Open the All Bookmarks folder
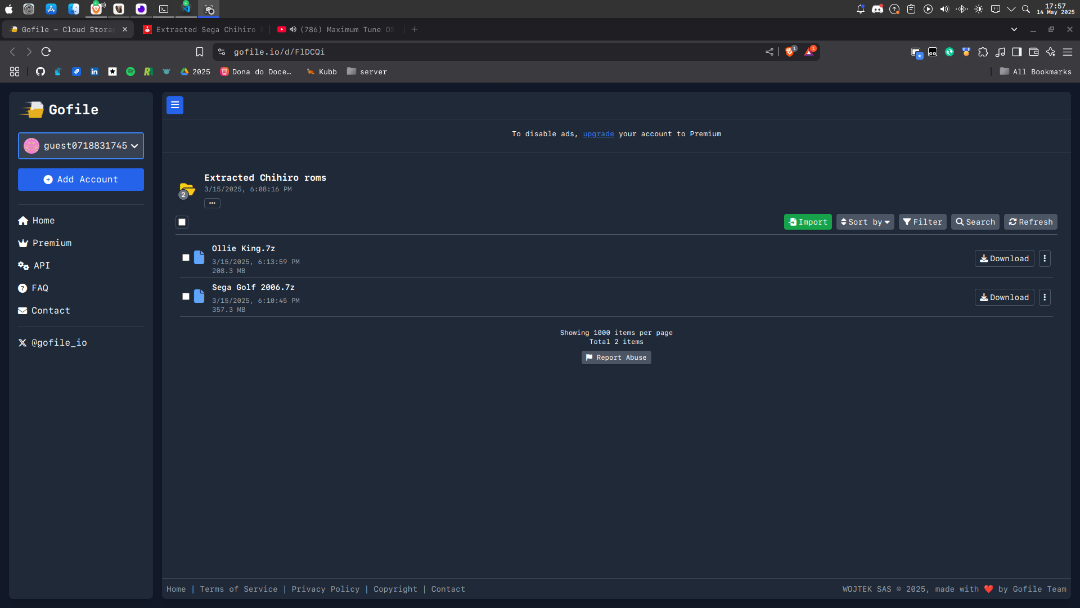 point(1035,72)
